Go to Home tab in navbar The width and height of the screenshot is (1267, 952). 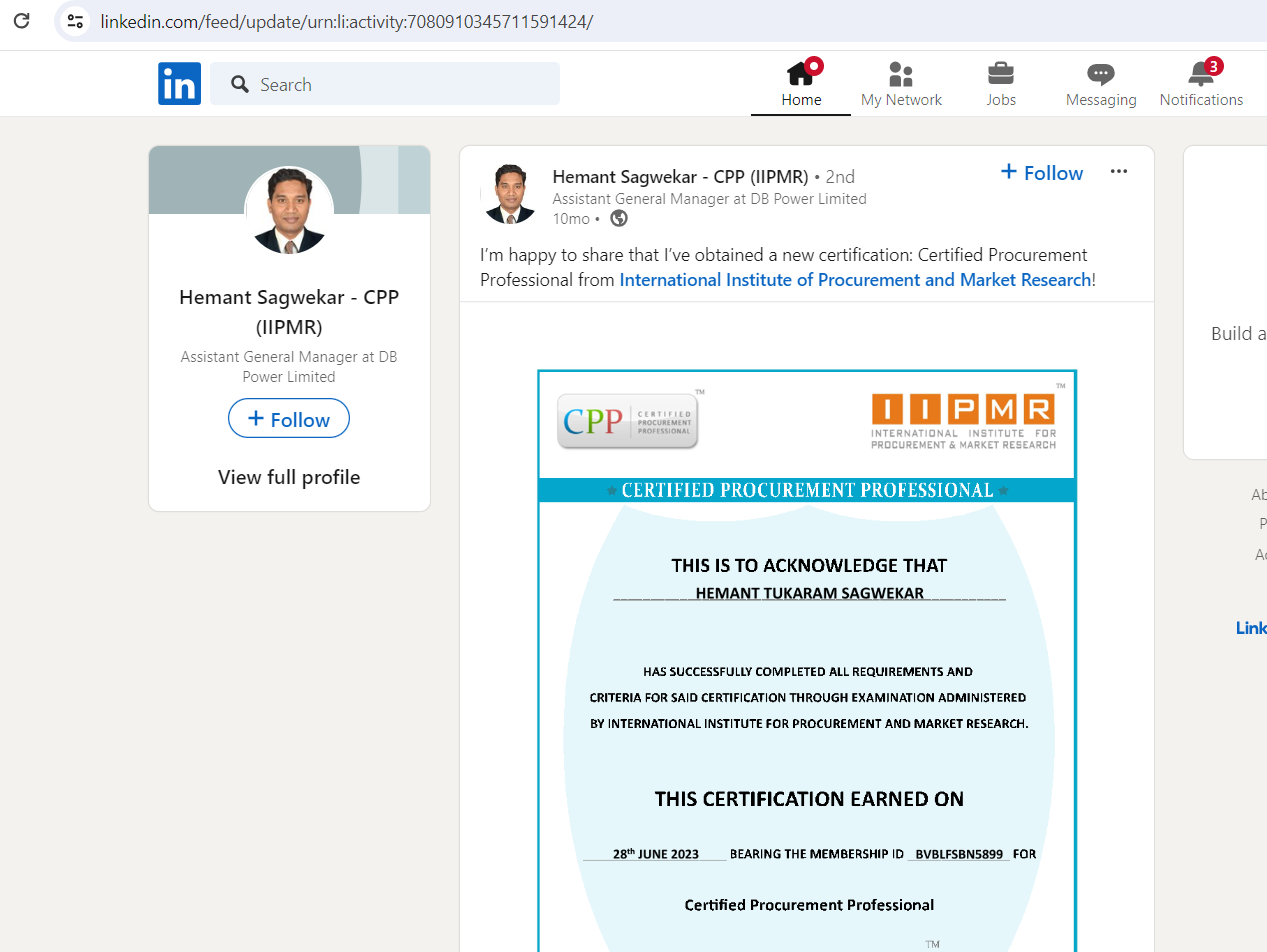coord(801,84)
